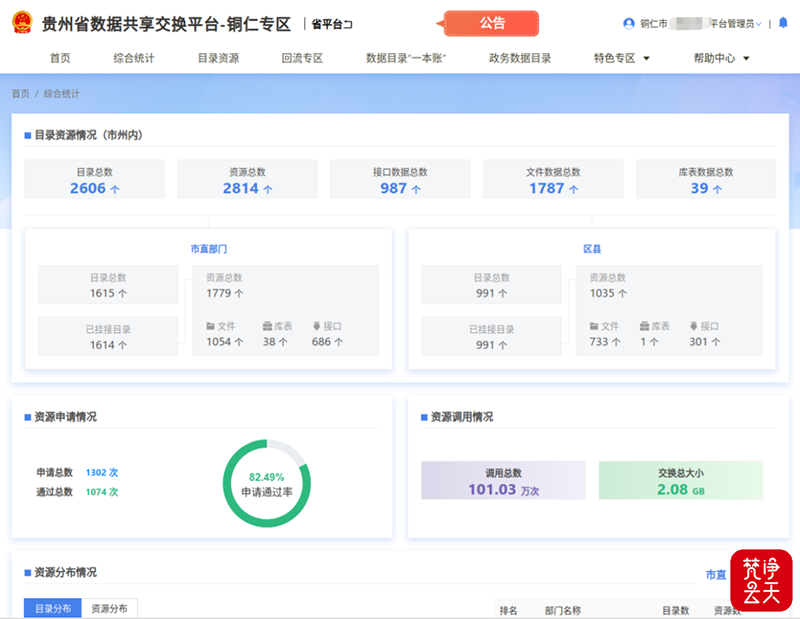
Task: Click the notification bell icon
Action: pos(782,23)
